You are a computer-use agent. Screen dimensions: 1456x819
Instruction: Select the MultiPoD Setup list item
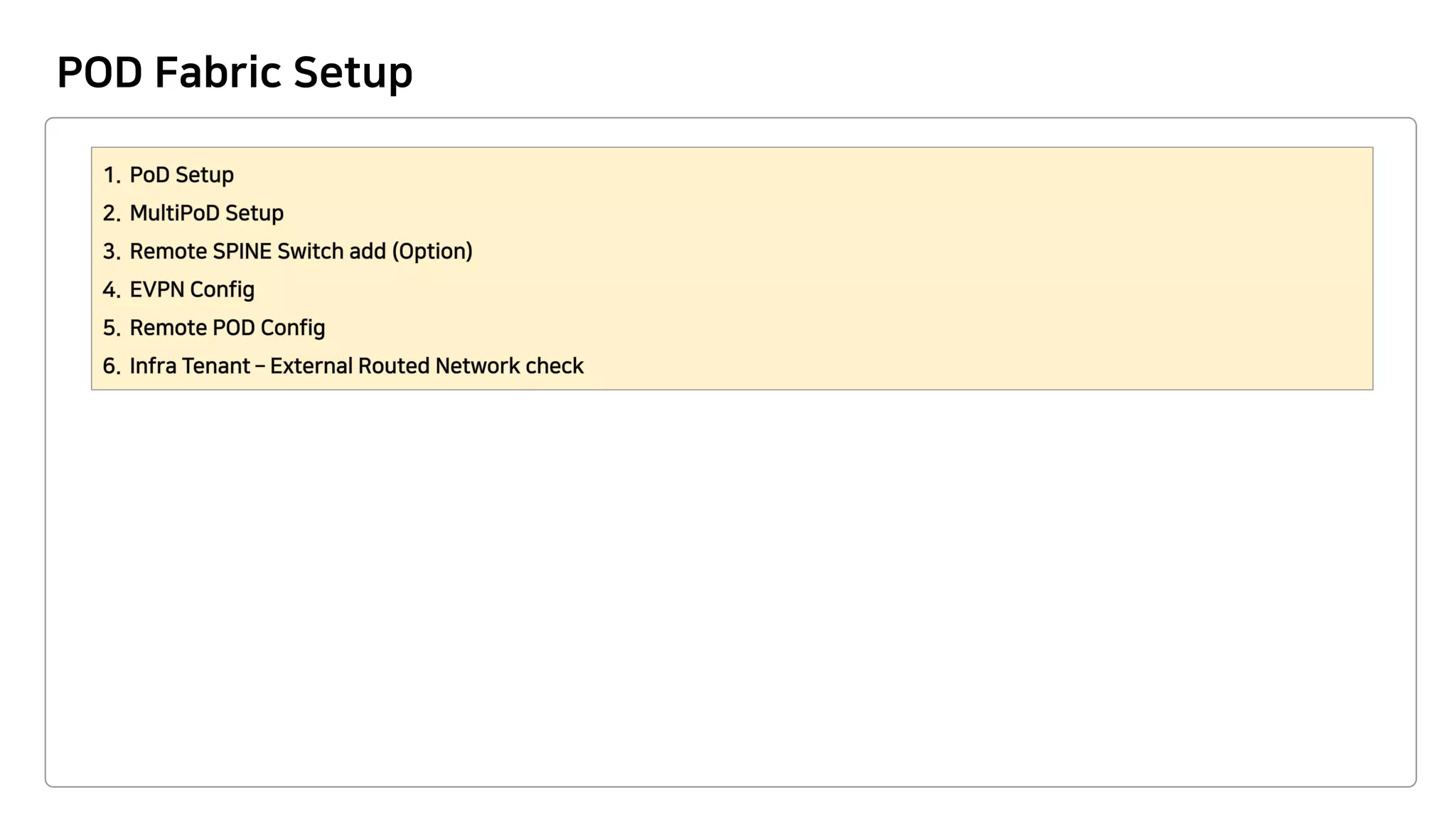(x=206, y=213)
